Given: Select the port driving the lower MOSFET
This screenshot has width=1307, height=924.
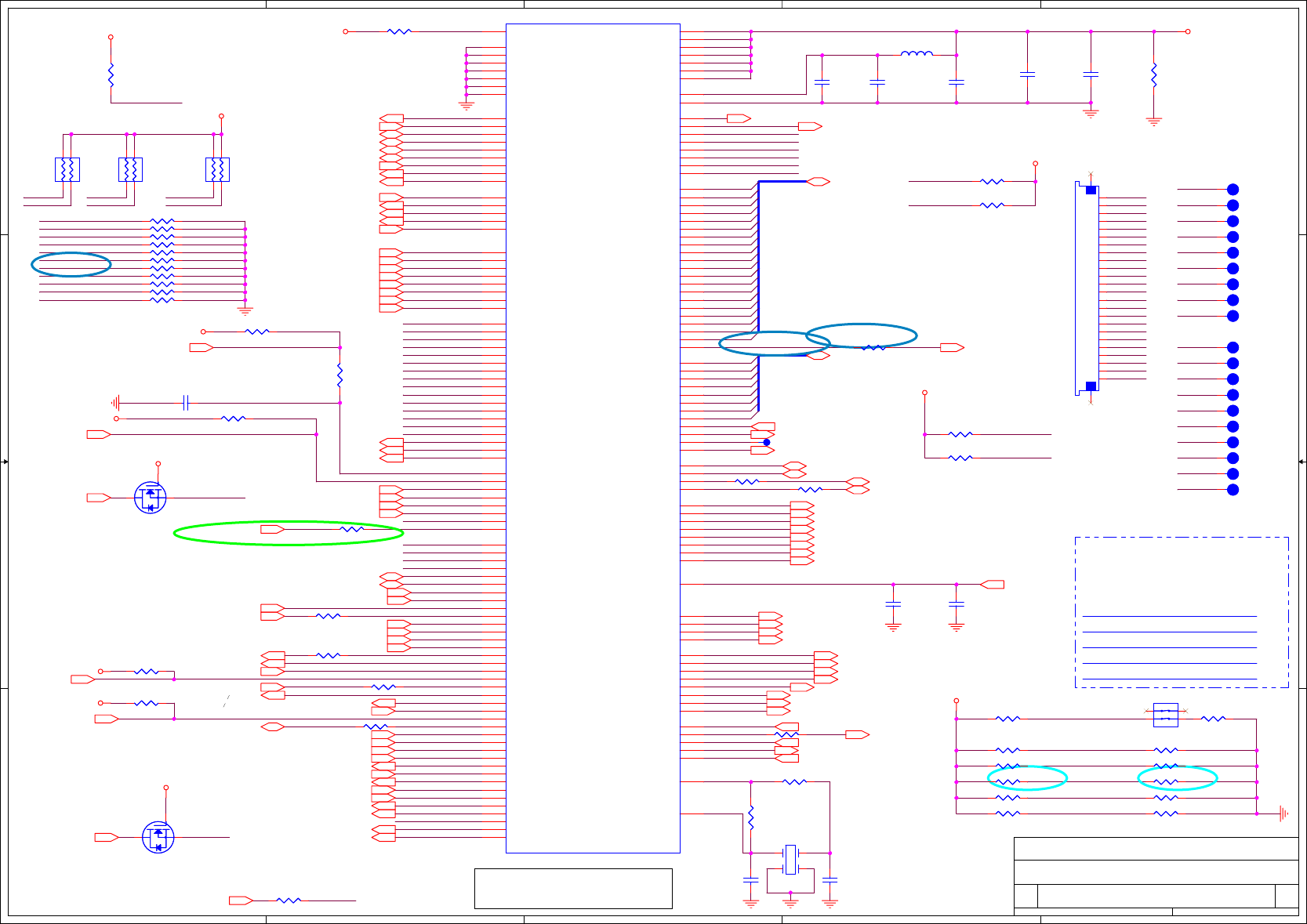Looking at the screenshot, I should 107,837.
